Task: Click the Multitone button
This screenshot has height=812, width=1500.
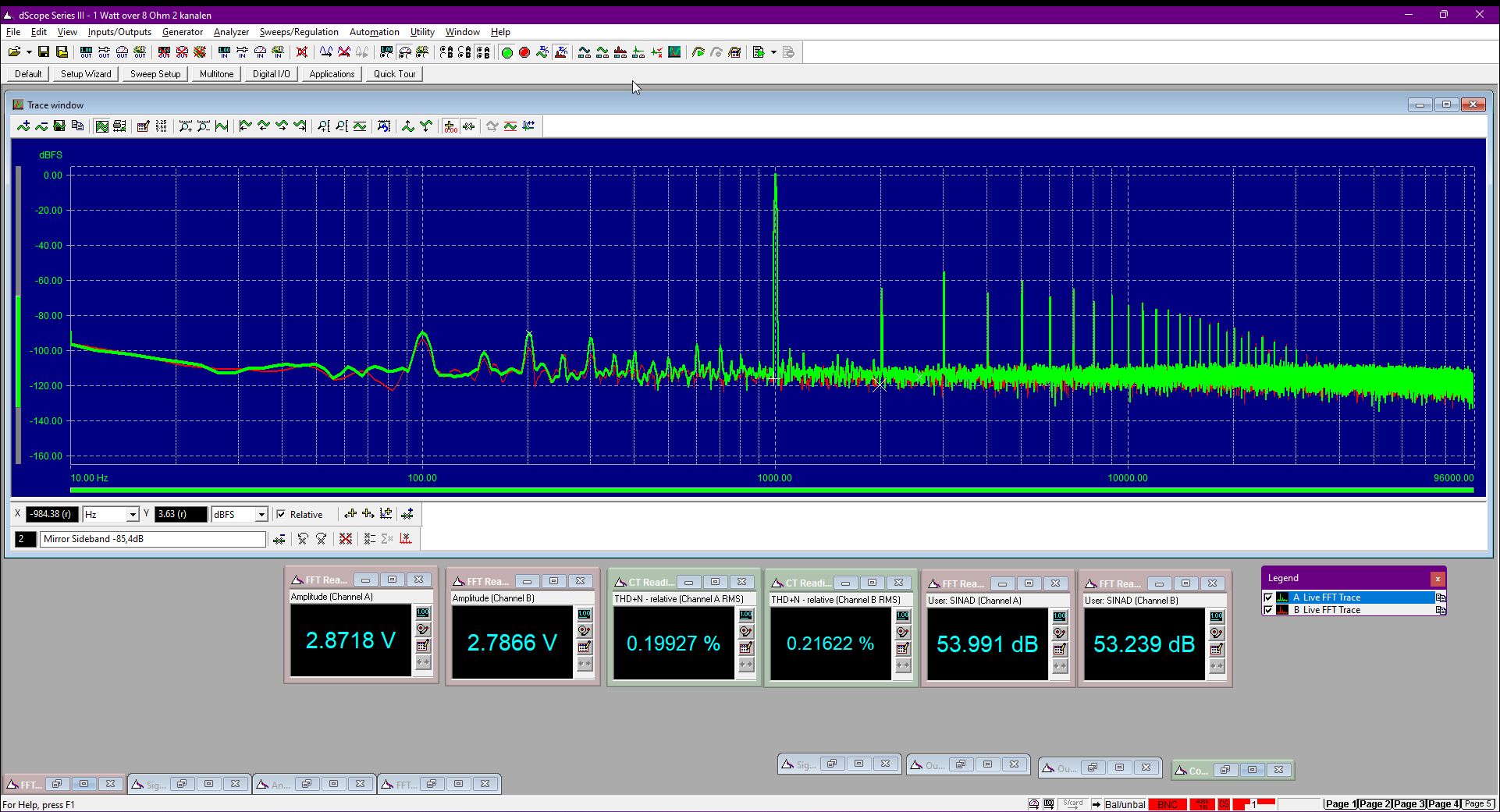Action: coord(216,74)
